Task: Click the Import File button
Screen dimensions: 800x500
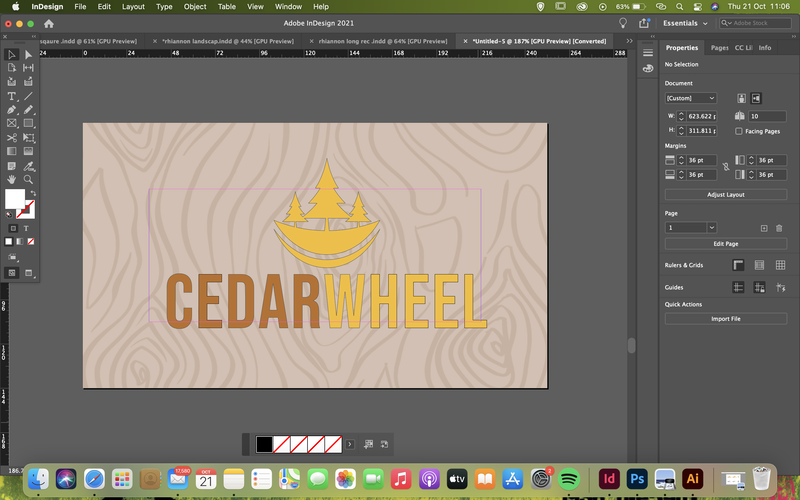Action: pos(726,319)
